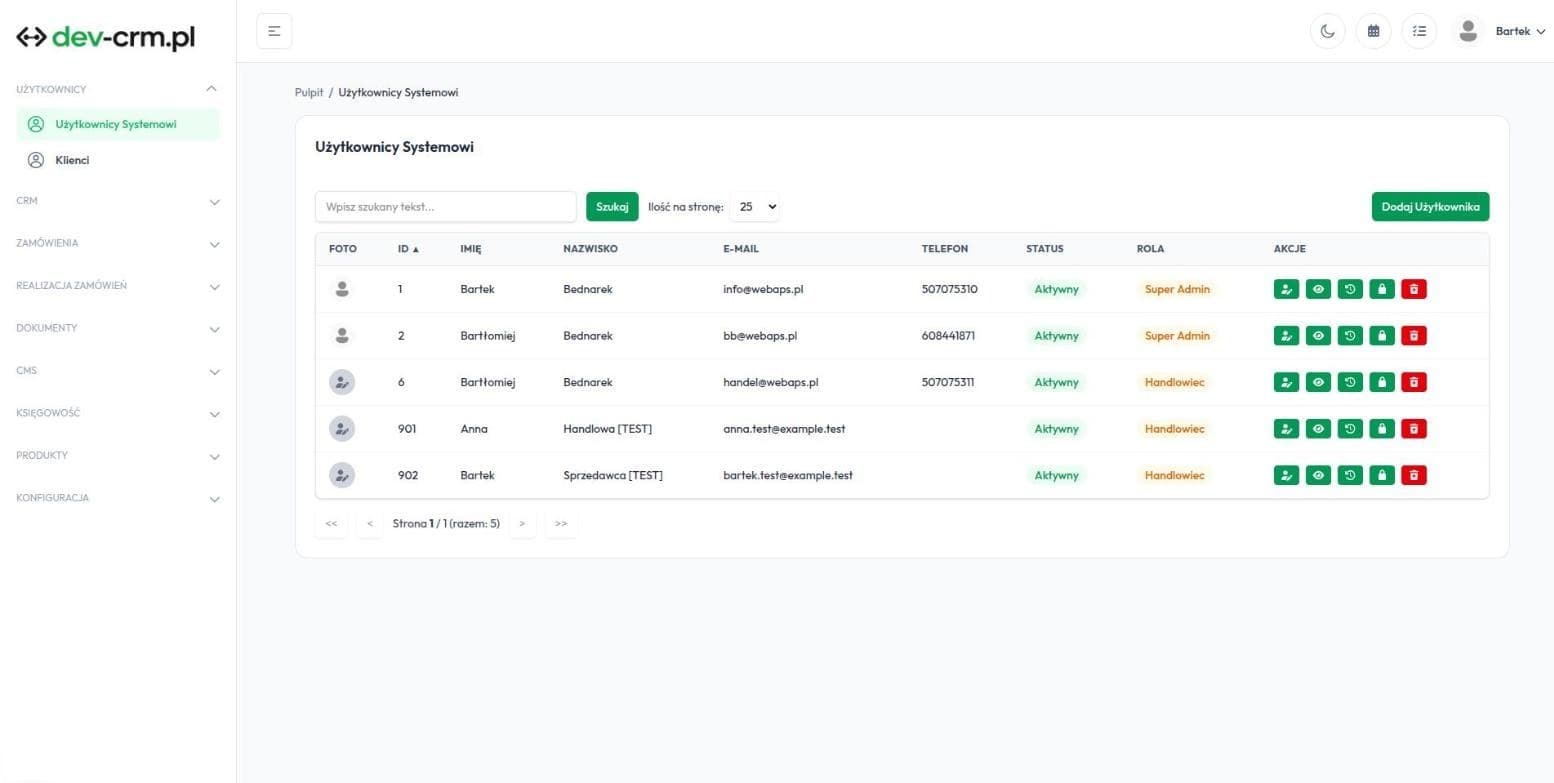Expand the CRM sidebar section

(x=118, y=201)
